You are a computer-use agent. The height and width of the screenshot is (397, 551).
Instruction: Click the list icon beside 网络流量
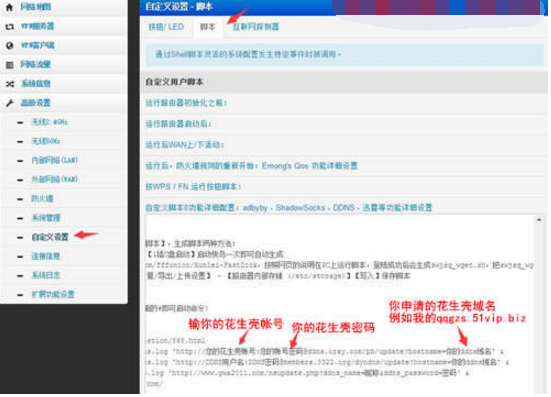pos(9,65)
